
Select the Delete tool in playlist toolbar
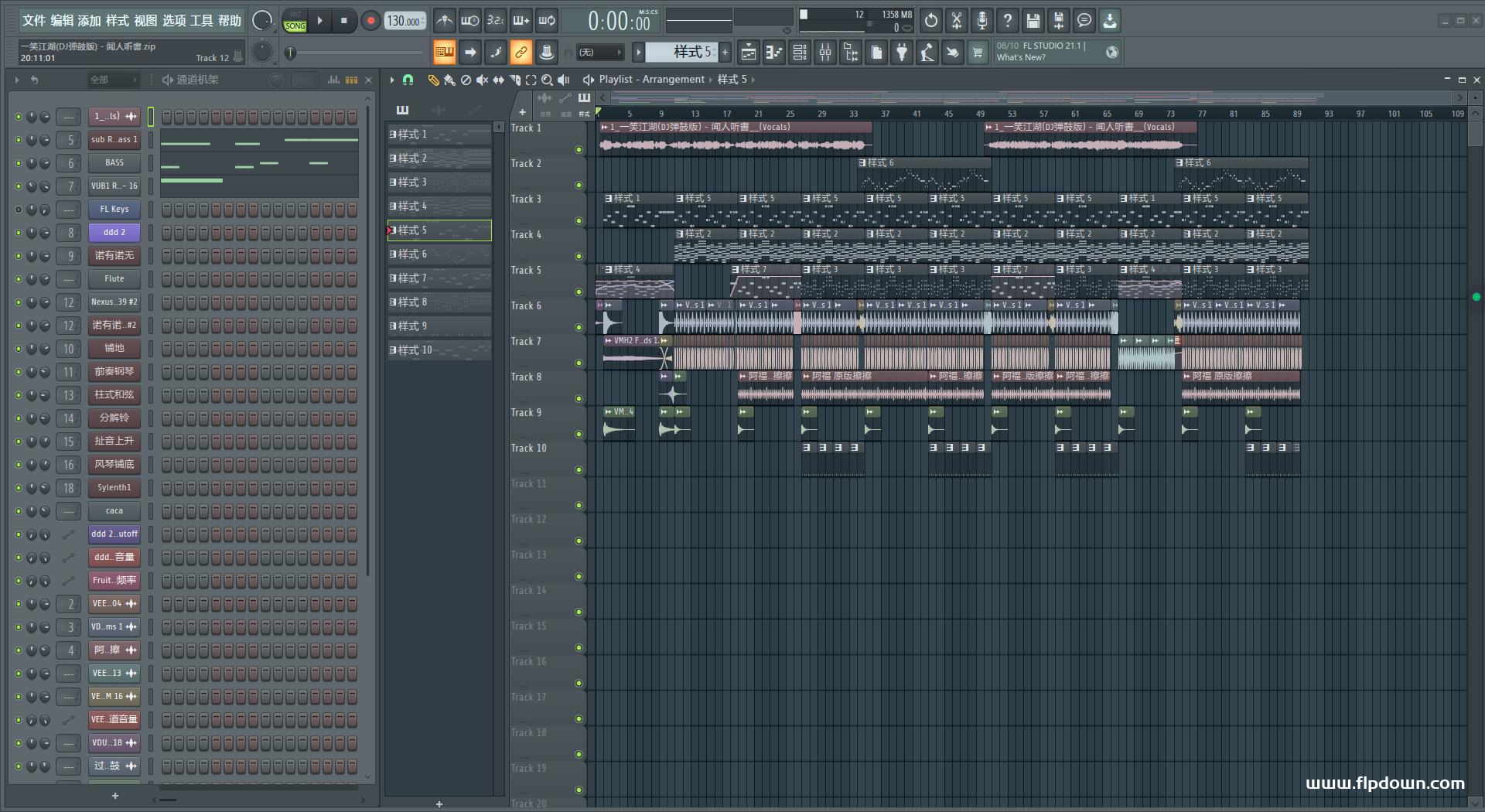click(x=466, y=80)
